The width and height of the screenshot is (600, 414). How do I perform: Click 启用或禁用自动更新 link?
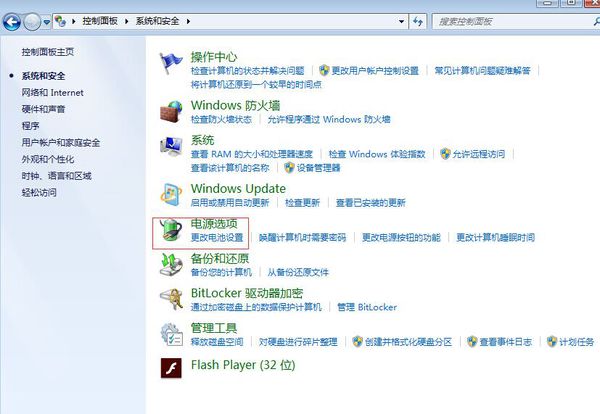point(230,203)
